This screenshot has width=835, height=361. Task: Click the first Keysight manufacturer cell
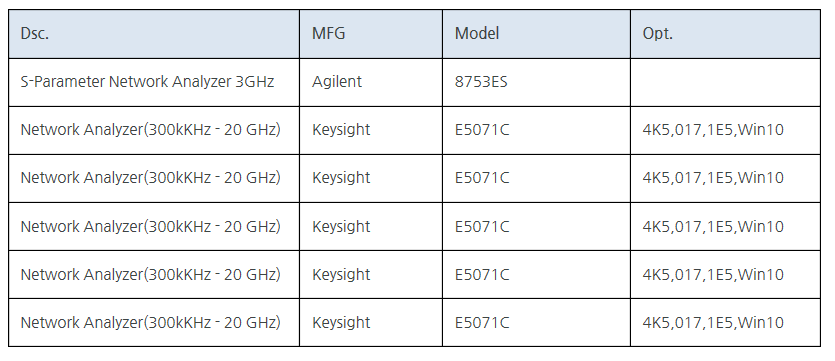[x=371, y=130]
